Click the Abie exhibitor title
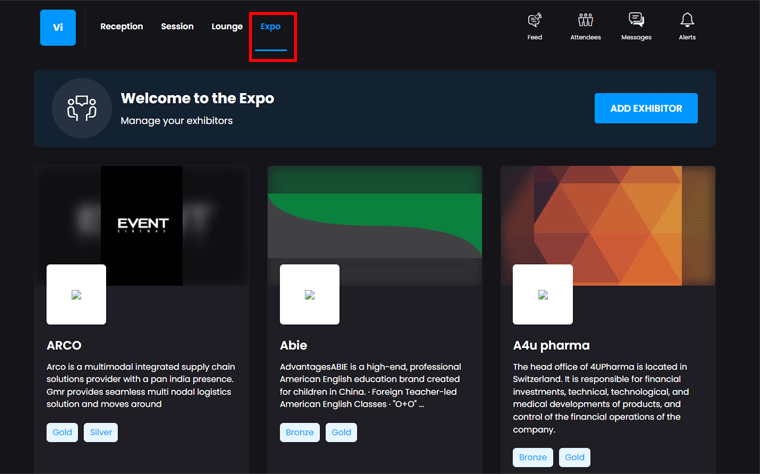 pyautogui.click(x=293, y=346)
